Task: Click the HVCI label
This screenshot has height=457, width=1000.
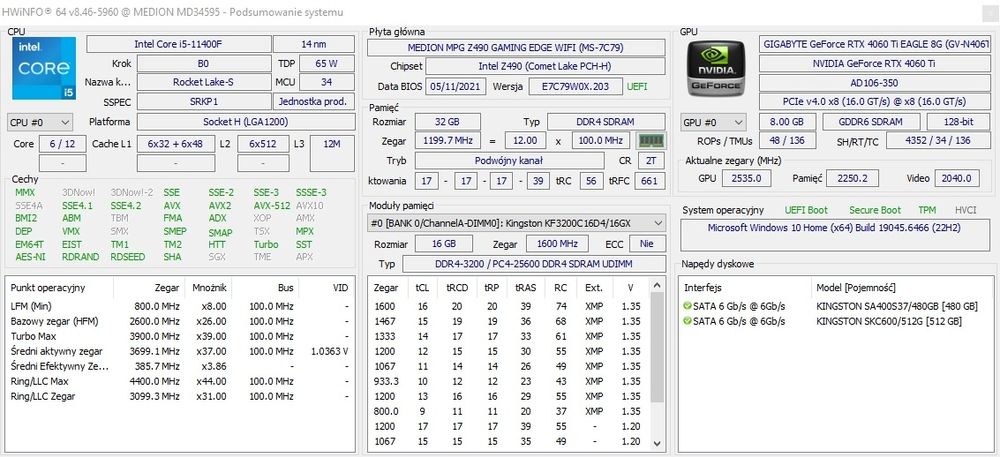Action: 966,210
